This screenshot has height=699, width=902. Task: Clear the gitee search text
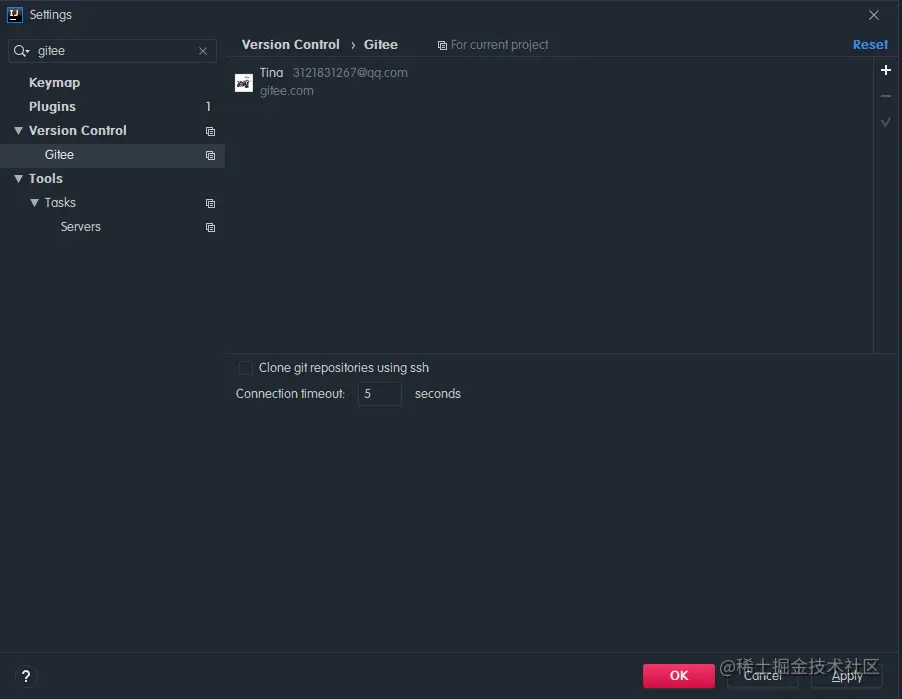(203, 51)
